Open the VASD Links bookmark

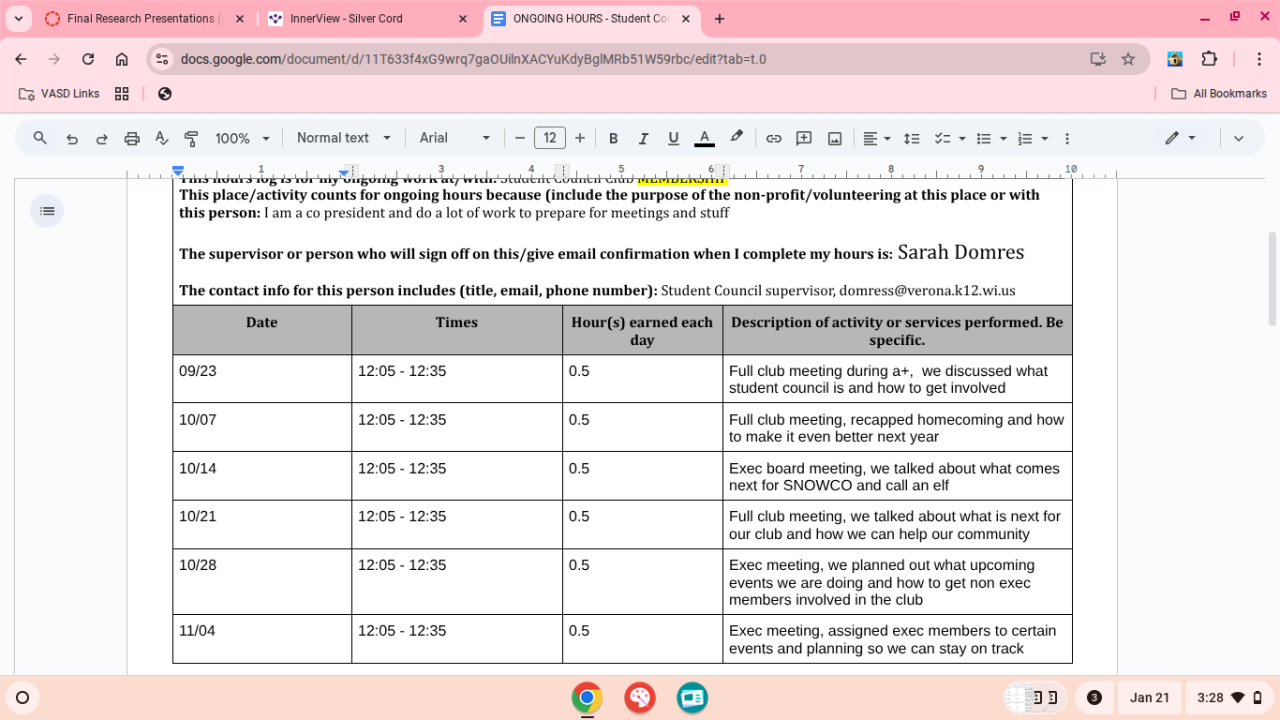(x=59, y=94)
